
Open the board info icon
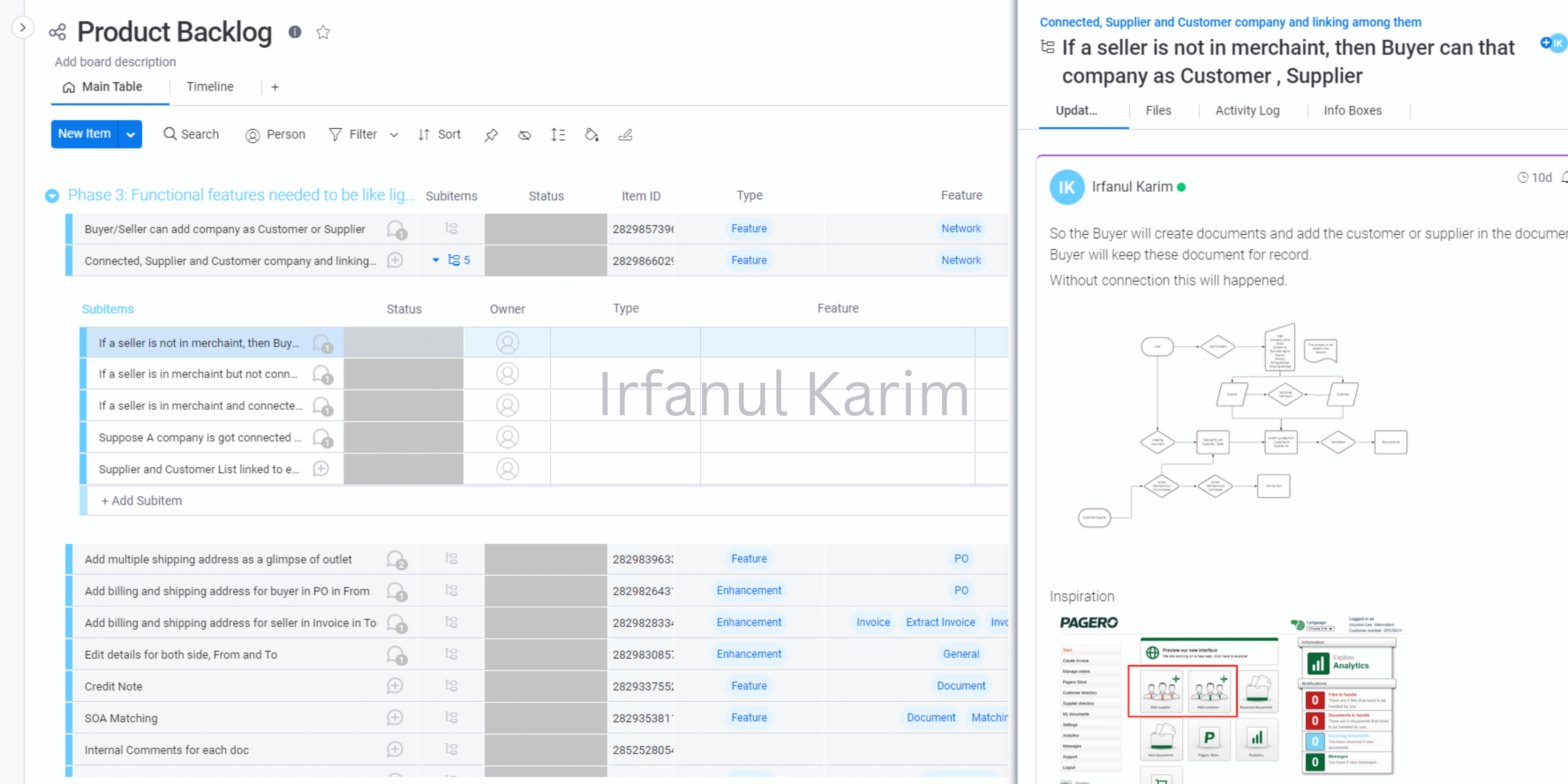pos(295,32)
